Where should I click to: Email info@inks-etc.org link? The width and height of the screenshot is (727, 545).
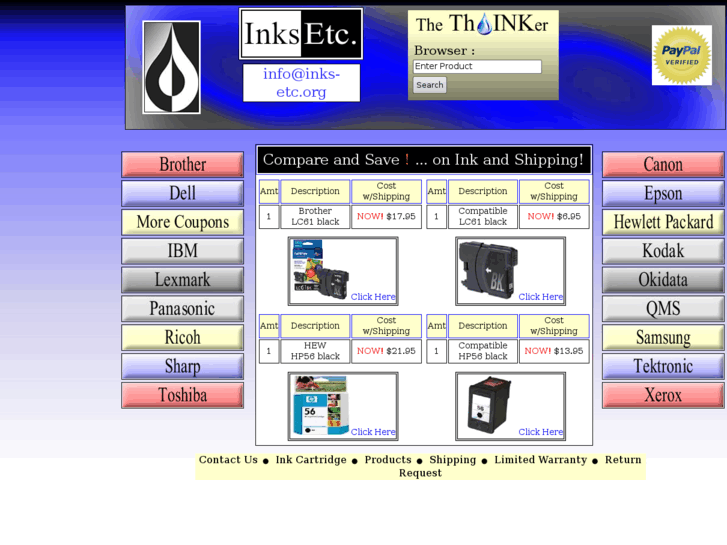[x=301, y=83]
